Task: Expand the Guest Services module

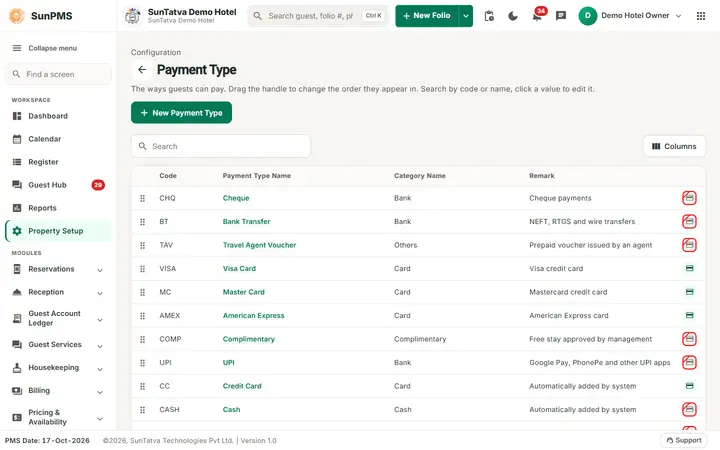Action: click(100, 346)
